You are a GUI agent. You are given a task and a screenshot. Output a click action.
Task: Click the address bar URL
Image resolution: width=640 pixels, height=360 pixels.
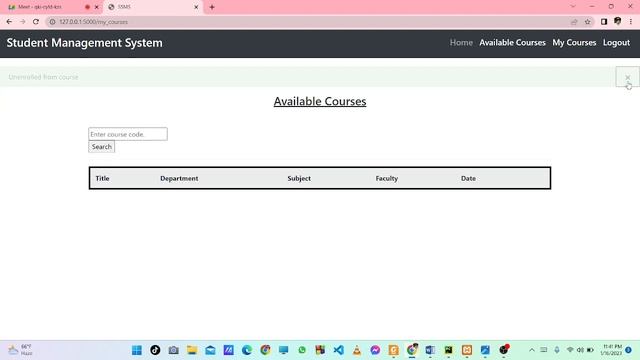coord(93,22)
